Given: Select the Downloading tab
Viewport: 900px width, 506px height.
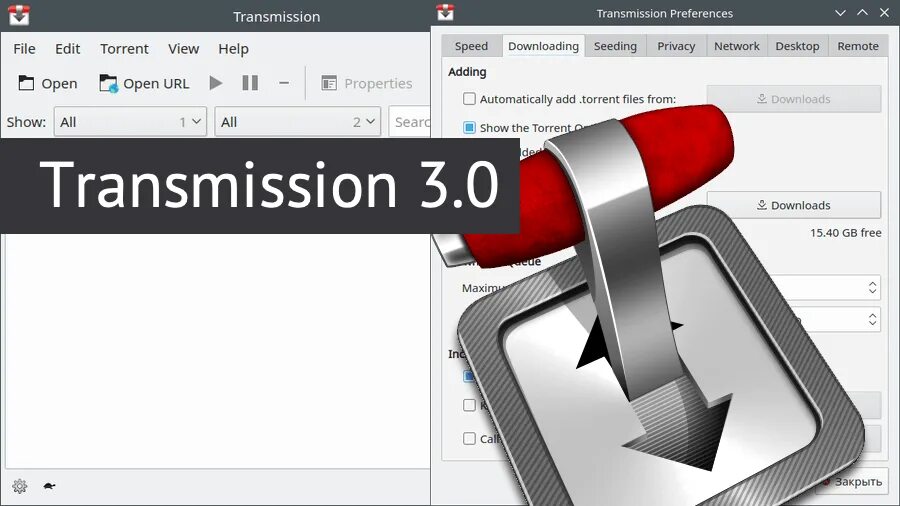Looking at the screenshot, I should pyautogui.click(x=543, y=46).
